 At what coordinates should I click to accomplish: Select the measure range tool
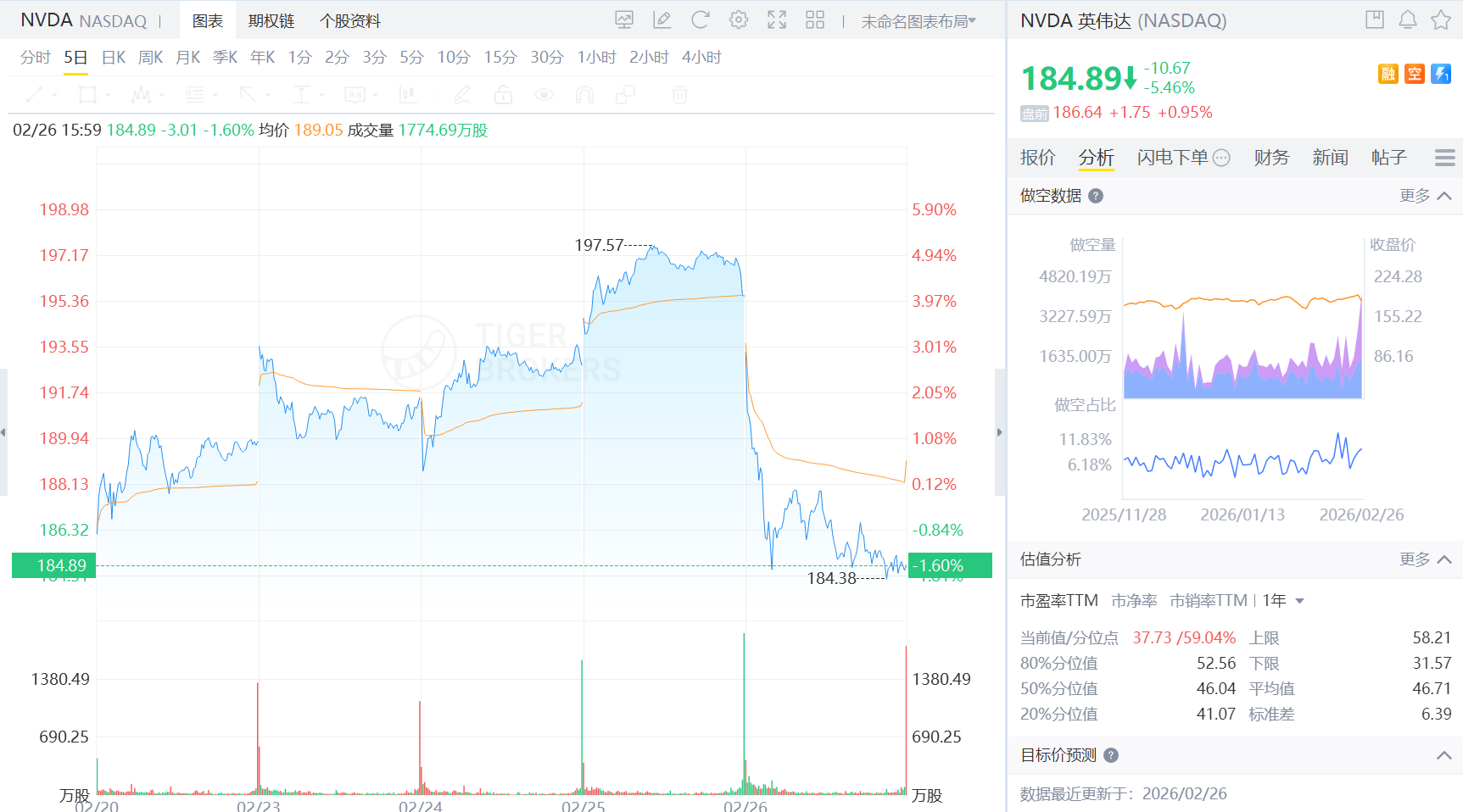(x=301, y=94)
